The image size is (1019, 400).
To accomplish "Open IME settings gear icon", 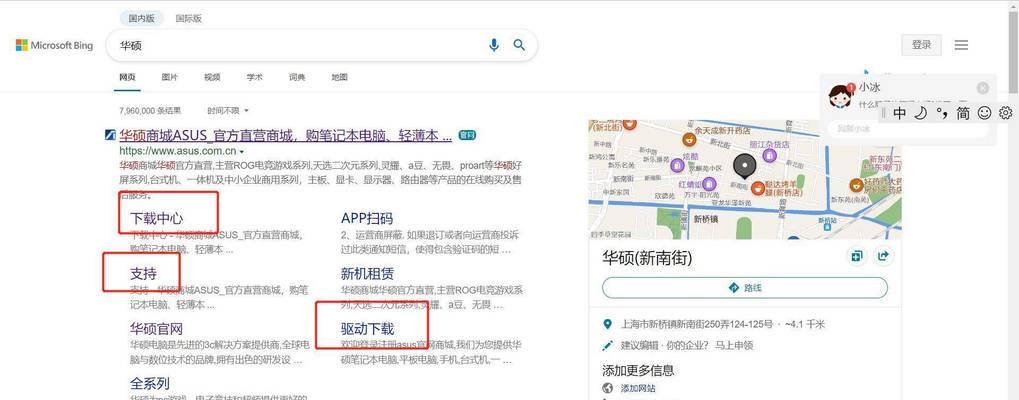I will click(x=1005, y=113).
